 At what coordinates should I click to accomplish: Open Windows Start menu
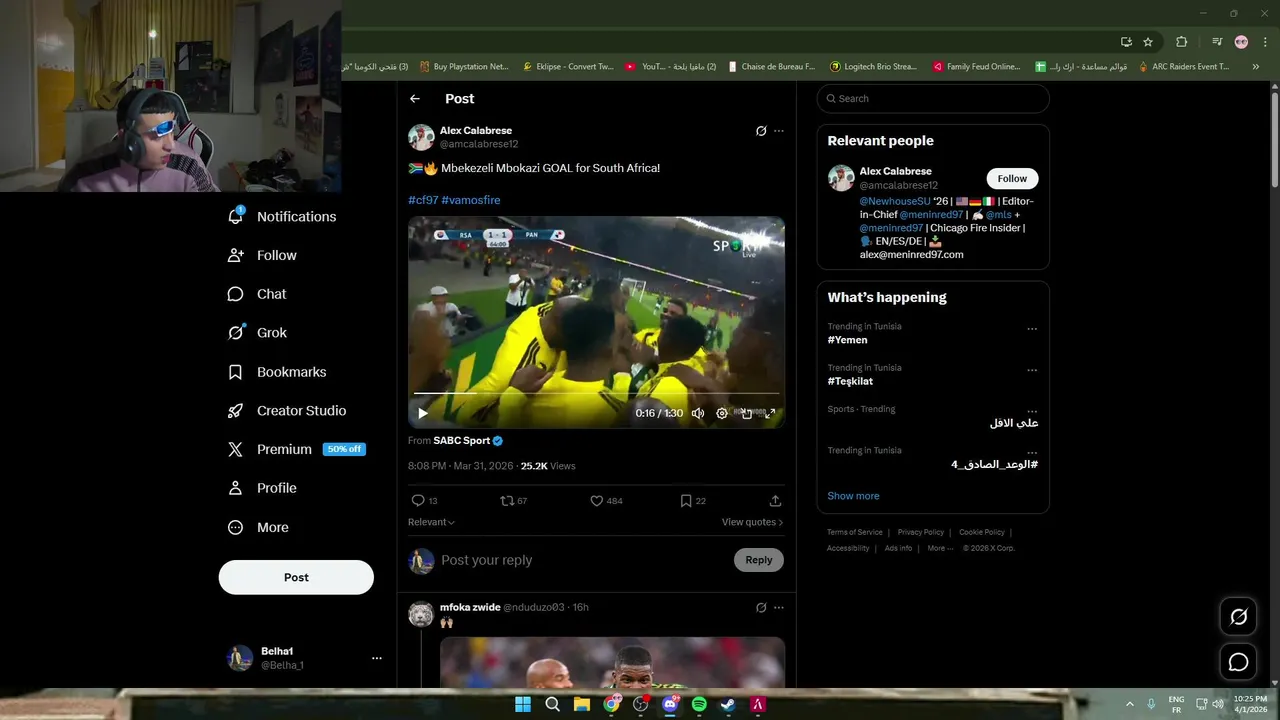click(523, 704)
